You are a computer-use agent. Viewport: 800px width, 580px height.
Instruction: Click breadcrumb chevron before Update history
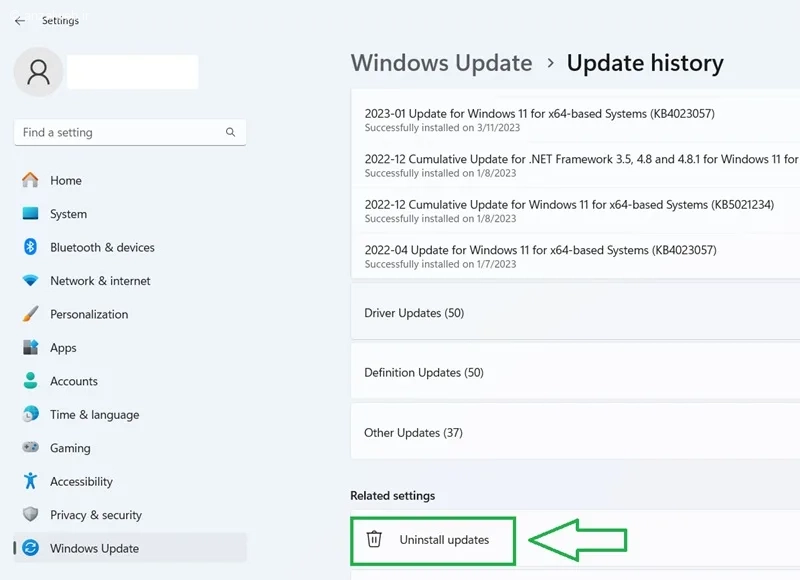coord(550,63)
